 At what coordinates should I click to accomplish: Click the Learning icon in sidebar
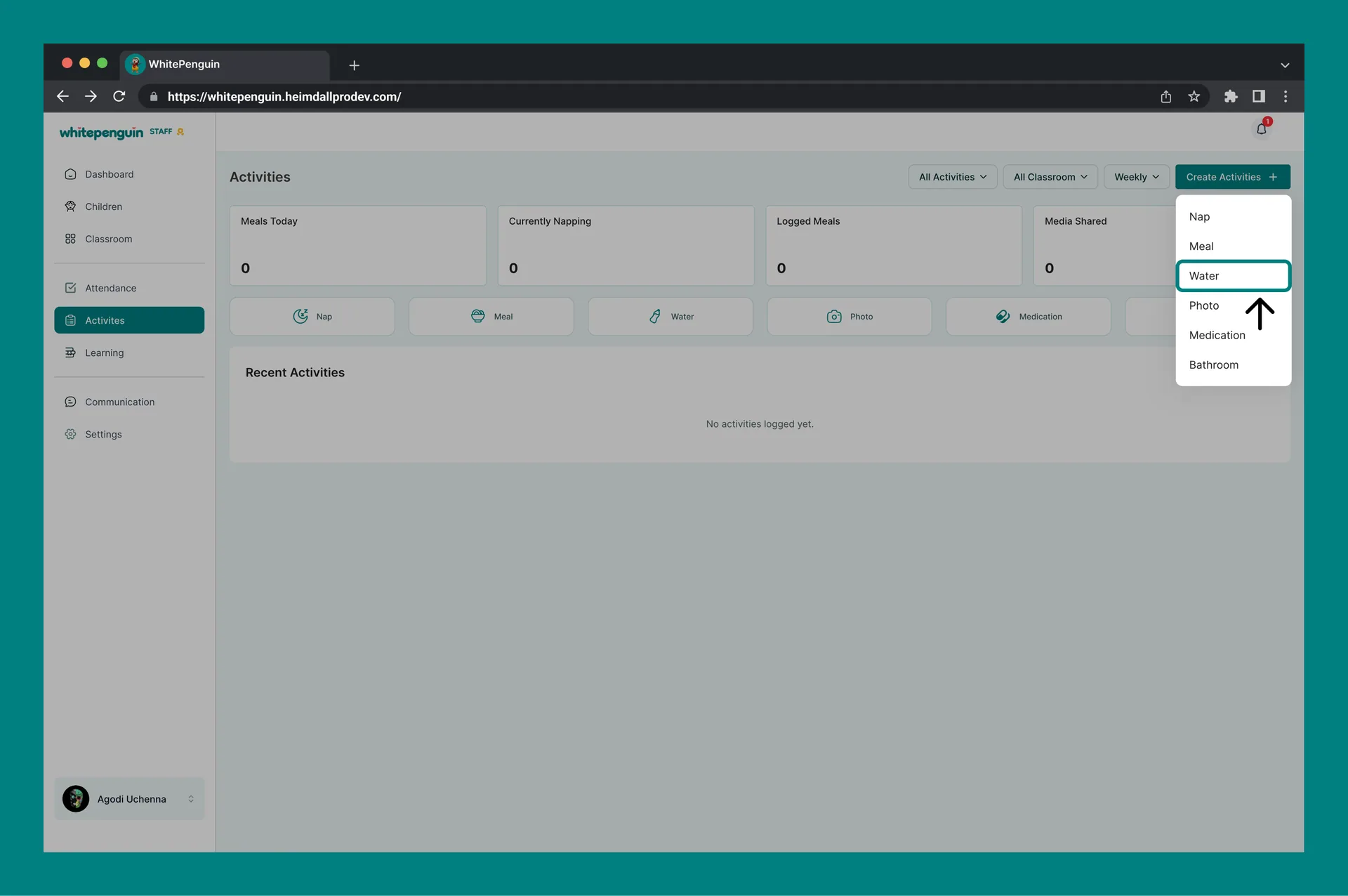[70, 353]
